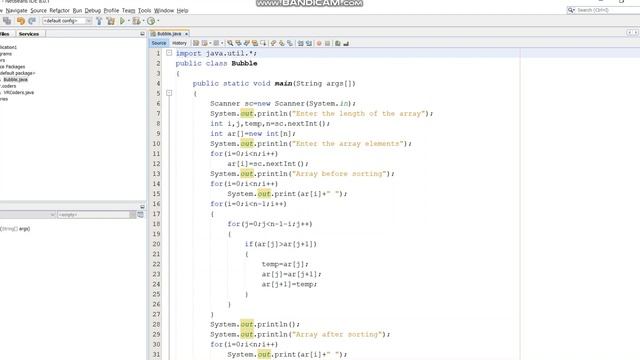Click the Clean and Build icon
Viewport: 640px width, 360px height.
(111, 21)
